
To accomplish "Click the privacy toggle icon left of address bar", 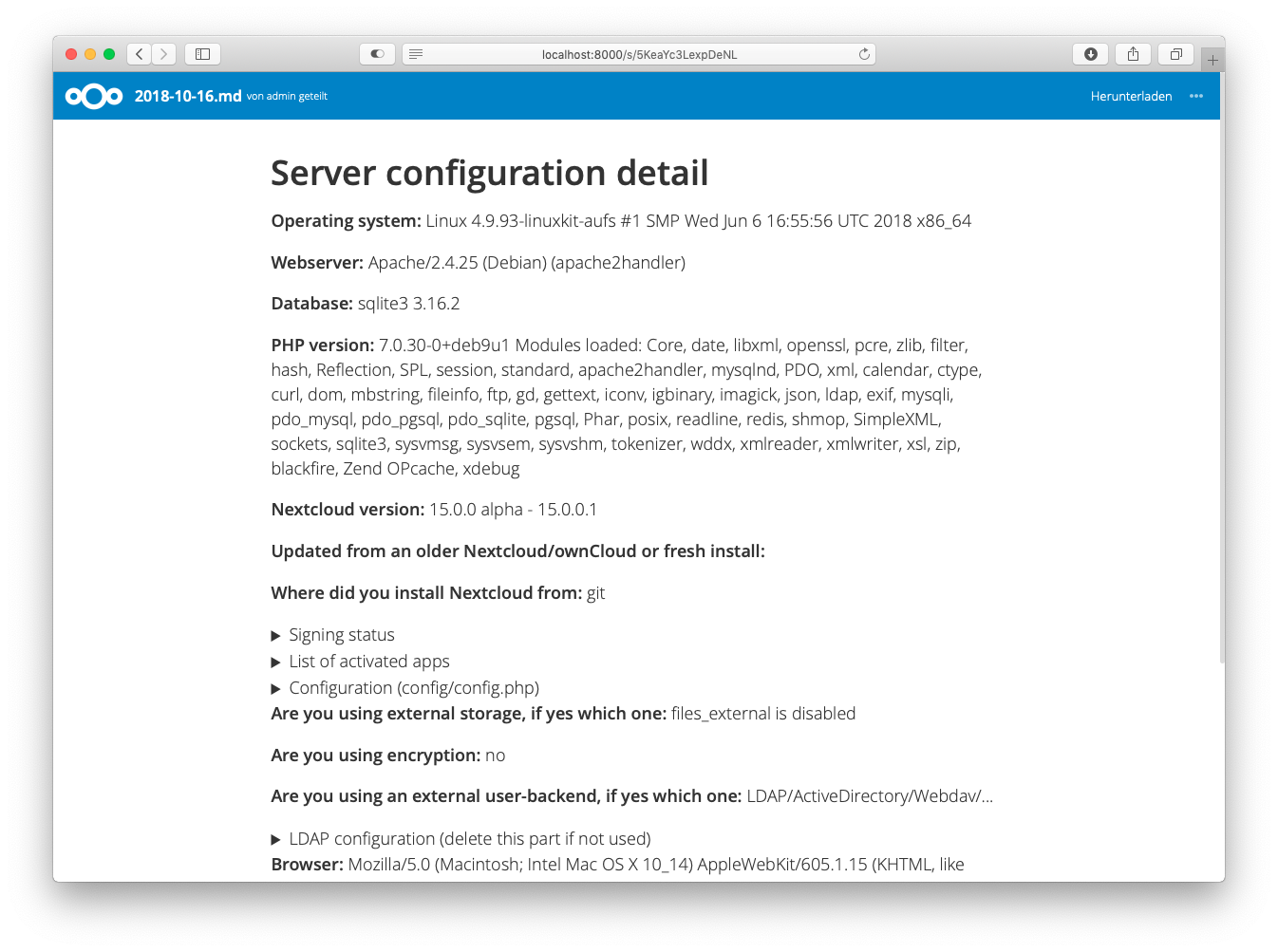I will pos(377,54).
